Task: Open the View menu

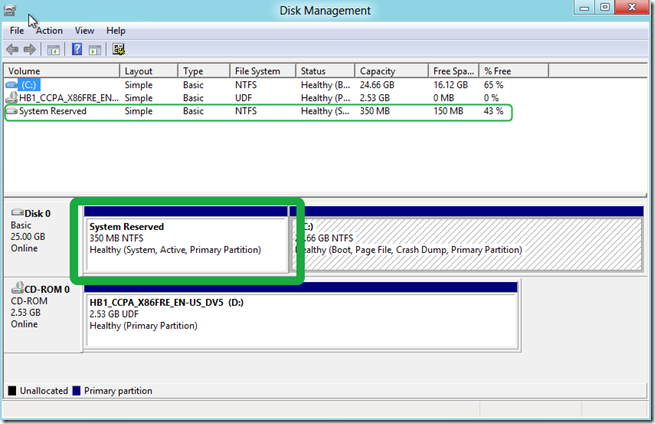Action: [84, 31]
